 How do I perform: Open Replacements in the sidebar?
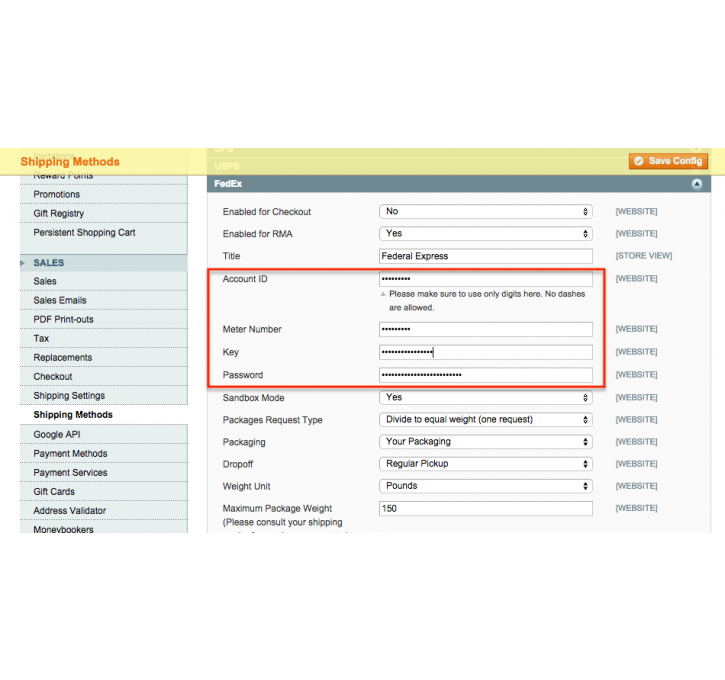click(x=104, y=357)
